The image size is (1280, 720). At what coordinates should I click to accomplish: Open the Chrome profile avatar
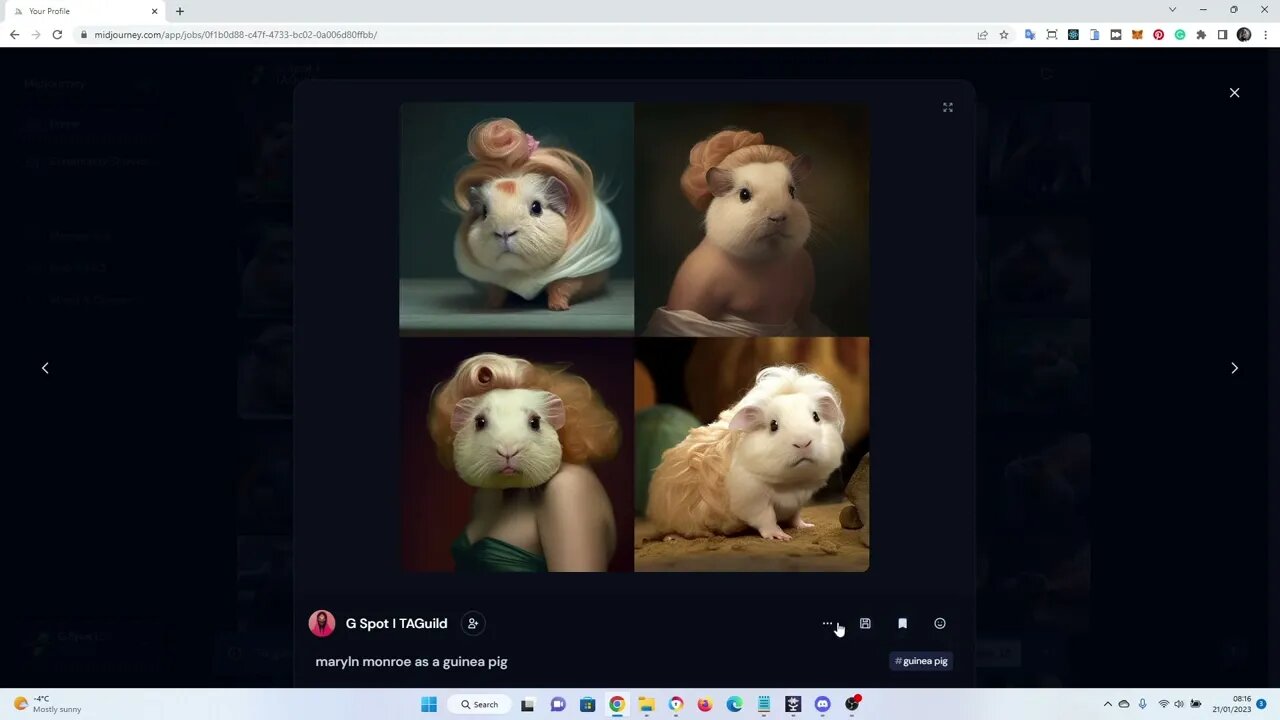[x=1244, y=34]
